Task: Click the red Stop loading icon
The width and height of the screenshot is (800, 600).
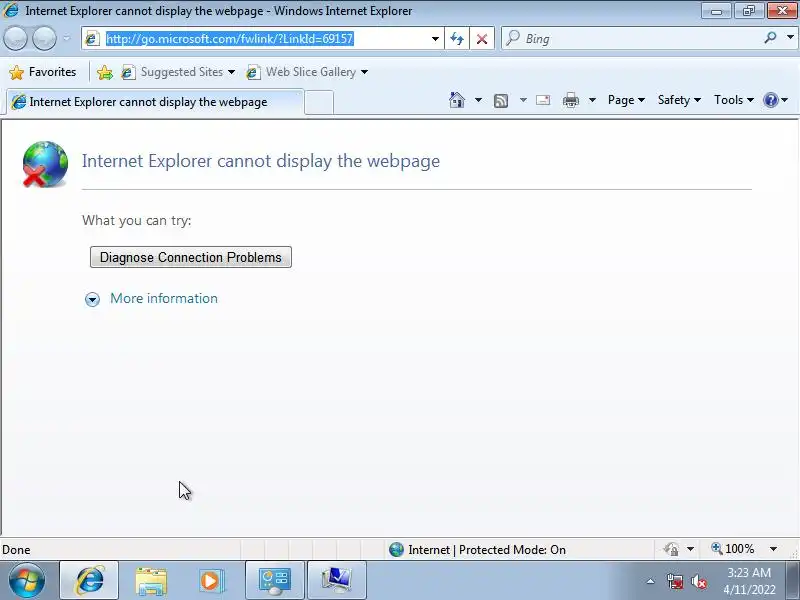Action: [482, 39]
